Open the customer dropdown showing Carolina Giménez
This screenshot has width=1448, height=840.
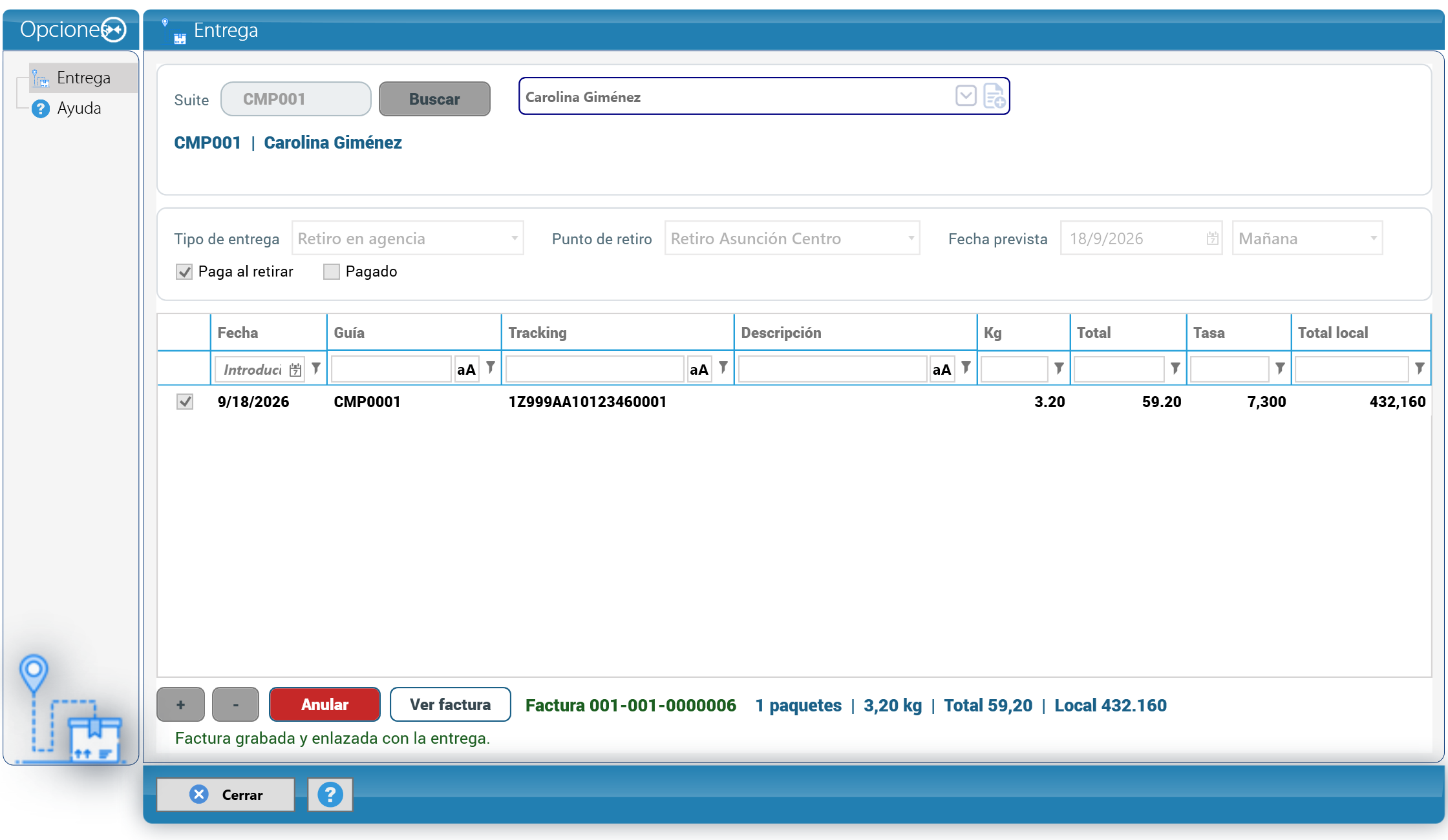(966, 96)
